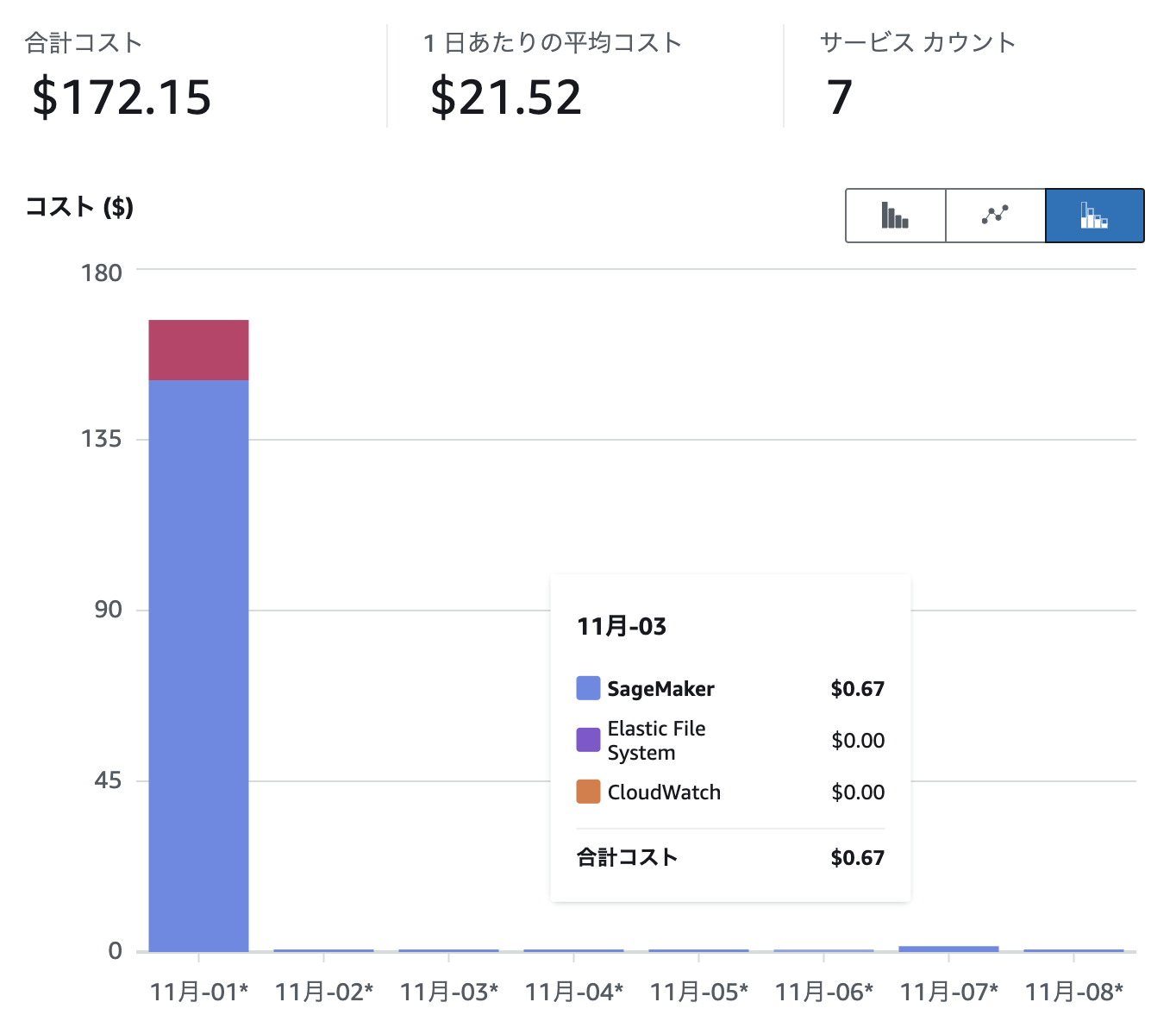
Task: Click the CloudWatch row in the tooltip
Action: 664,791
